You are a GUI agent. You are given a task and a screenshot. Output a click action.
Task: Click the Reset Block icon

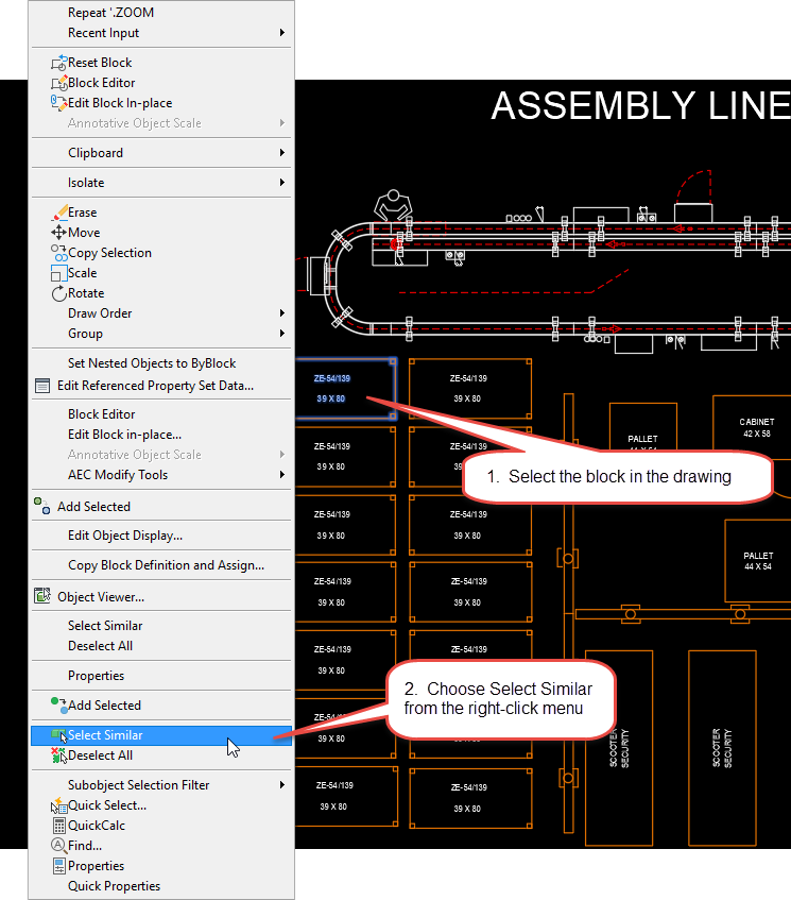coord(59,63)
